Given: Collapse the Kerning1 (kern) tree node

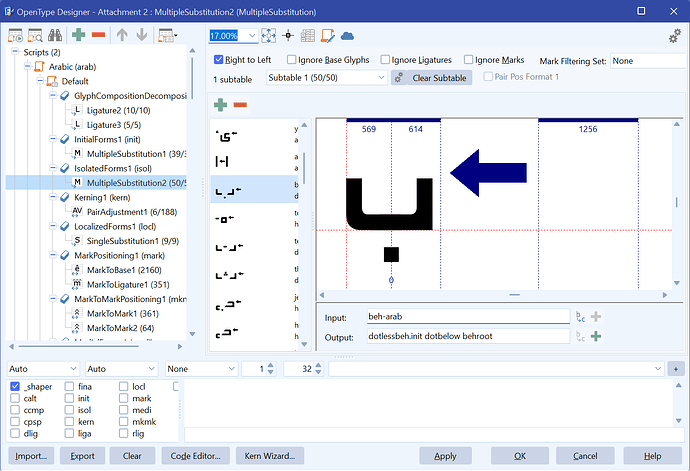Looking at the screenshot, I should pos(52,197).
